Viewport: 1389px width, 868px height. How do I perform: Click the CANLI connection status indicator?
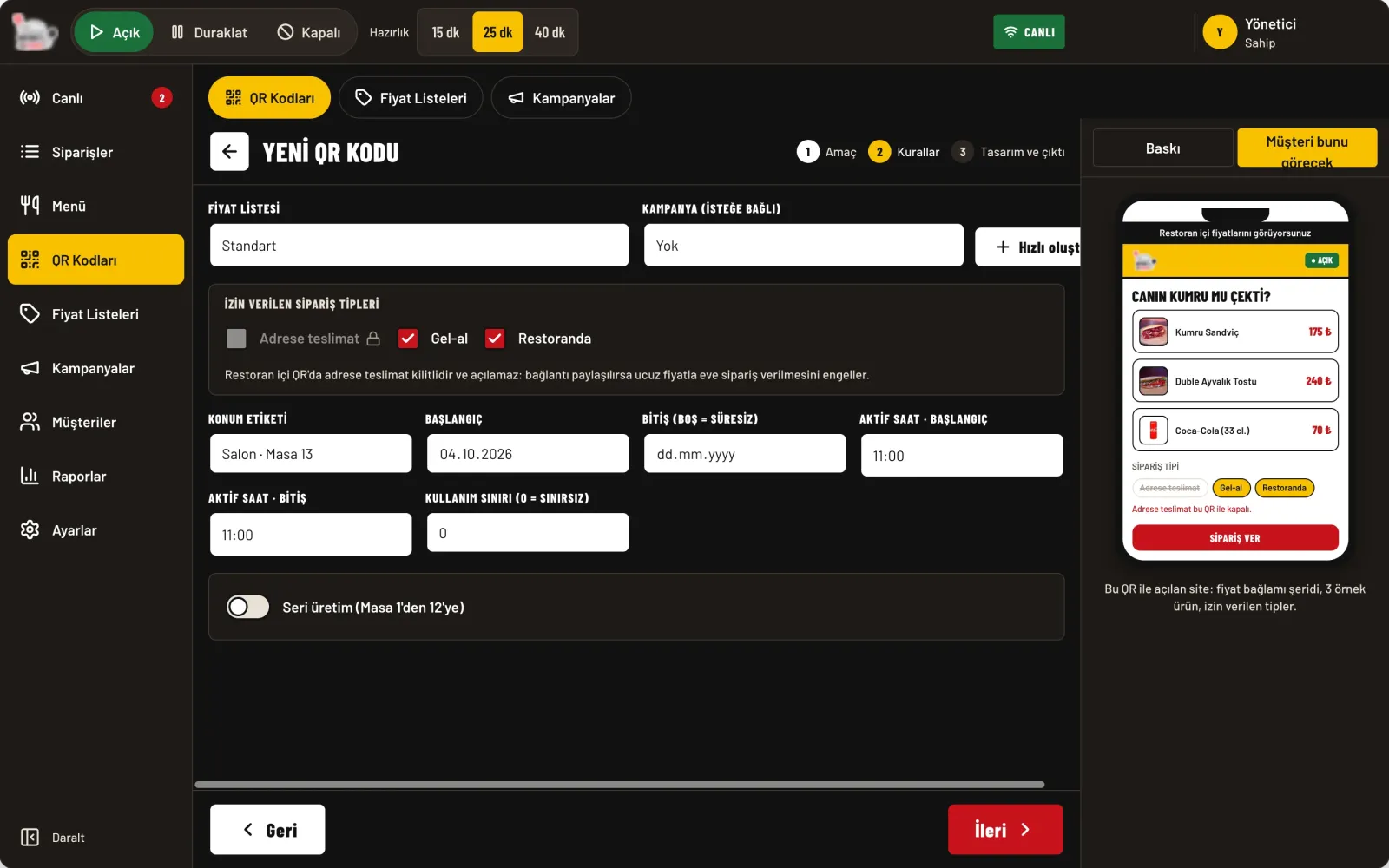point(1029,32)
